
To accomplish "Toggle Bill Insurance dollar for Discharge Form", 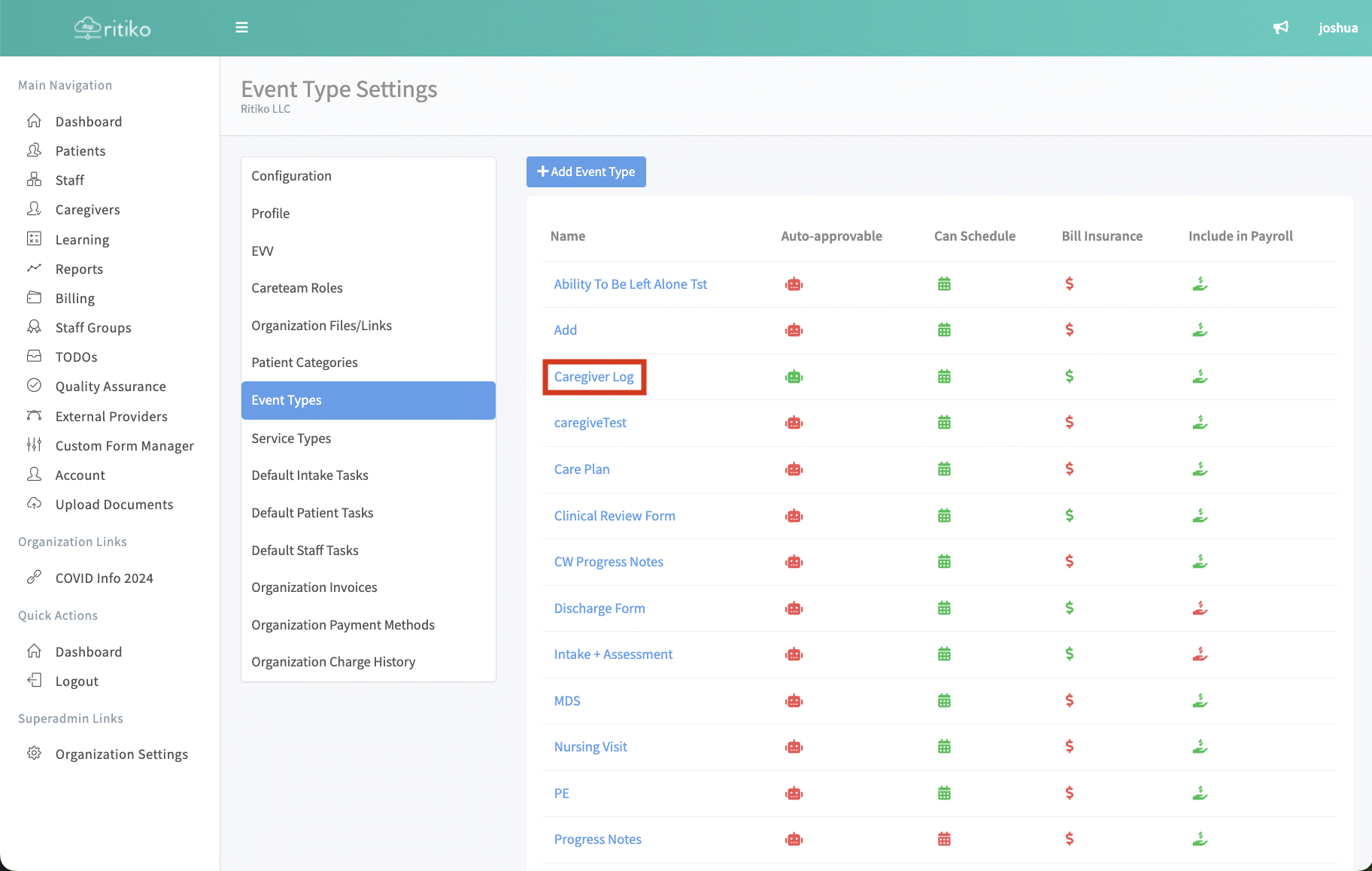I will tap(1069, 608).
